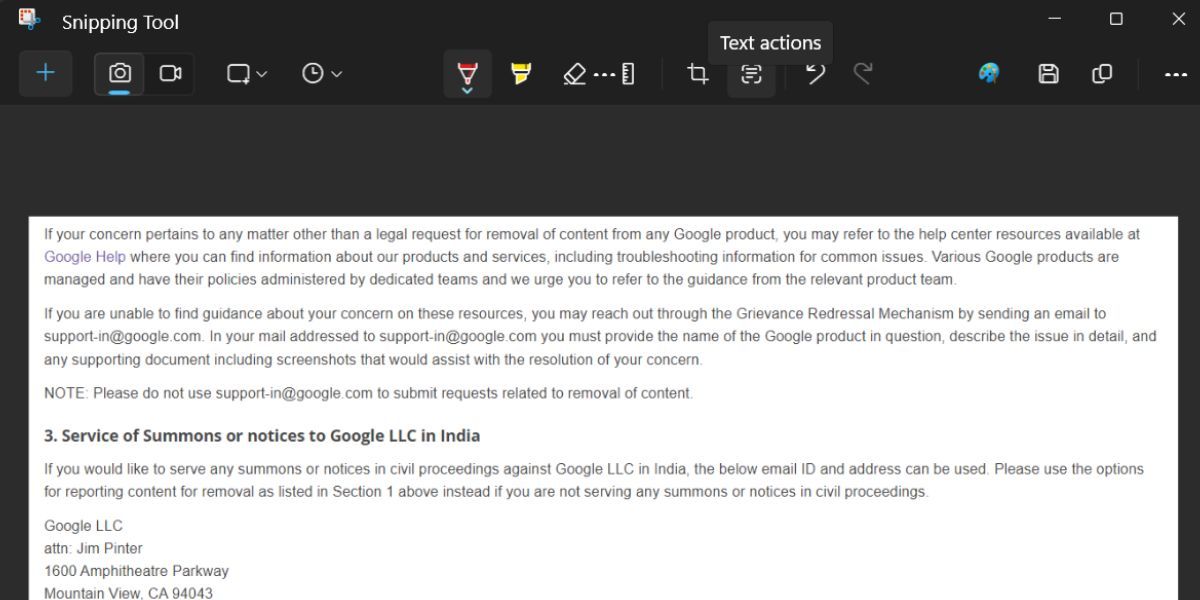Select the Eraser tool
This screenshot has width=1200, height=600.
575,73
